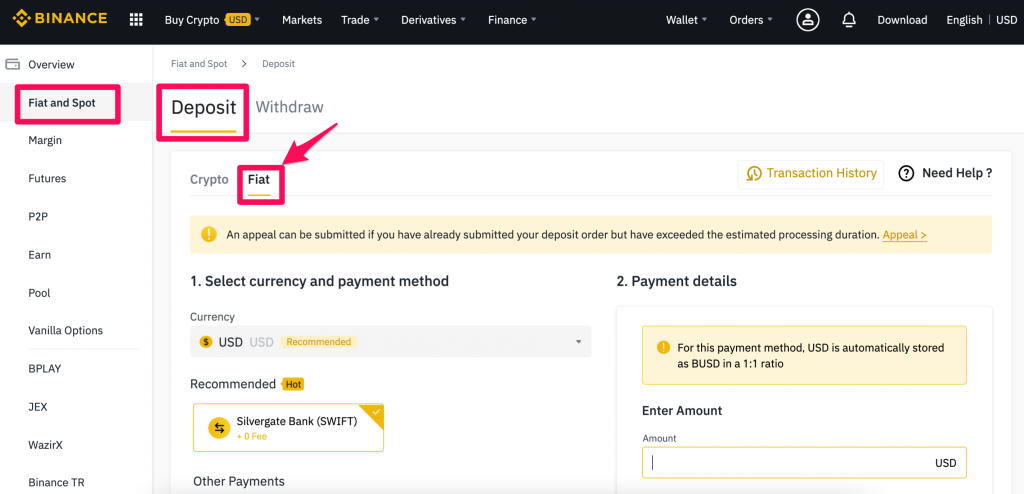The image size is (1024, 494).
Task: Open WazirX in the sidebar
Action: (x=45, y=445)
